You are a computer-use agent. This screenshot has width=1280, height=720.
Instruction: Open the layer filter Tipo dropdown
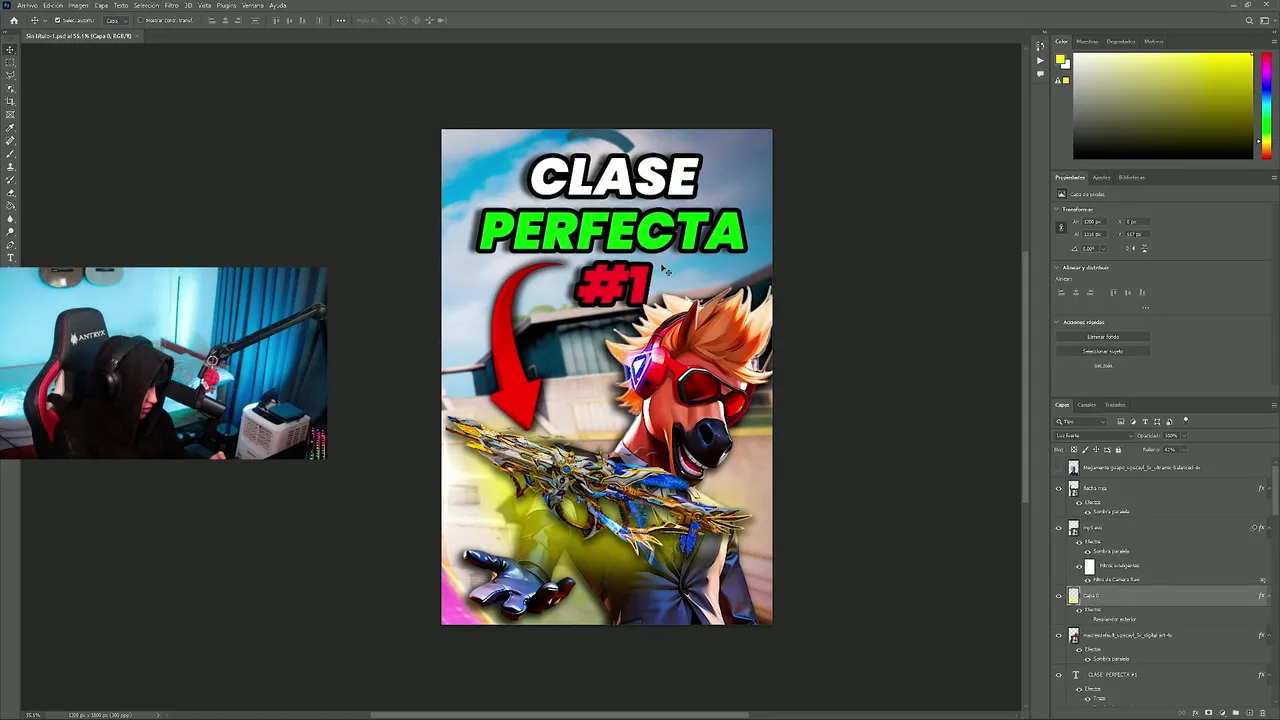(1080, 421)
